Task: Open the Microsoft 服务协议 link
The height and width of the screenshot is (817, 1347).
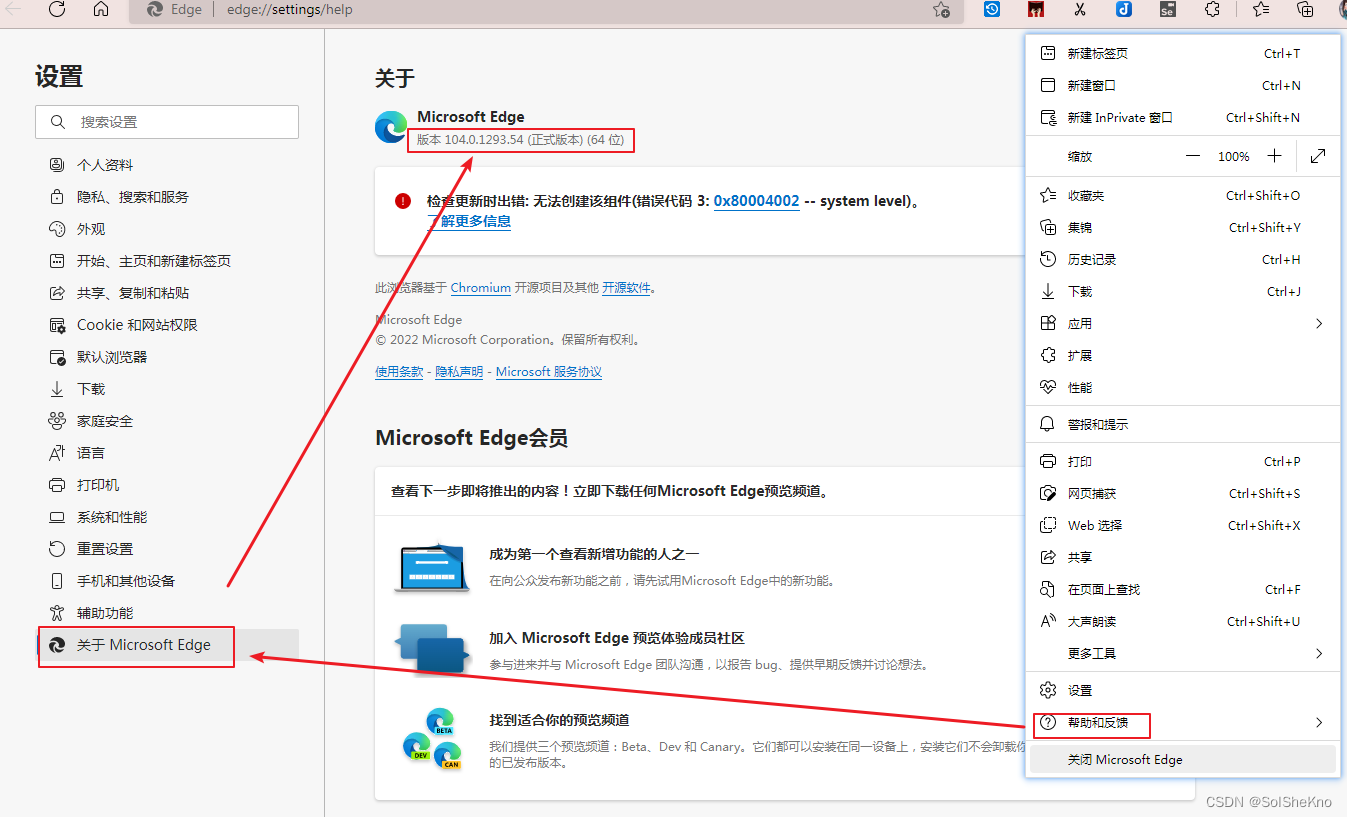Action: coord(549,371)
